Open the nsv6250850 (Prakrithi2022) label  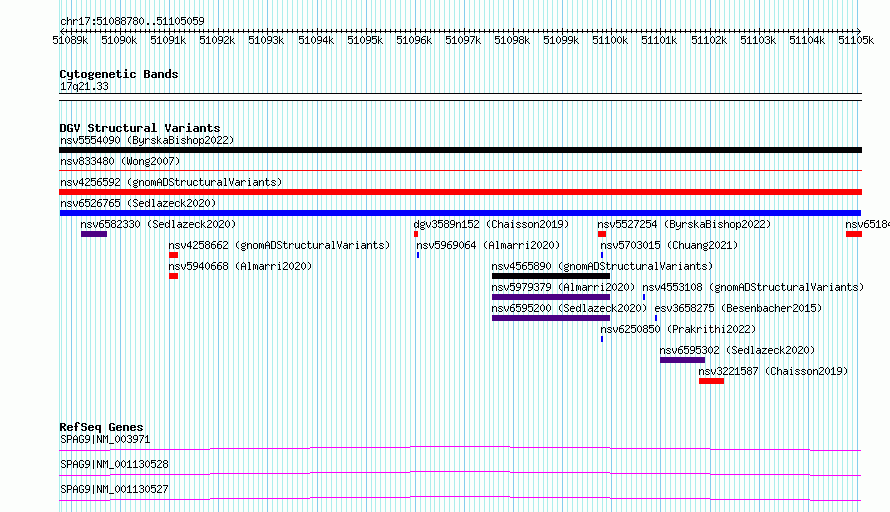click(x=678, y=329)
